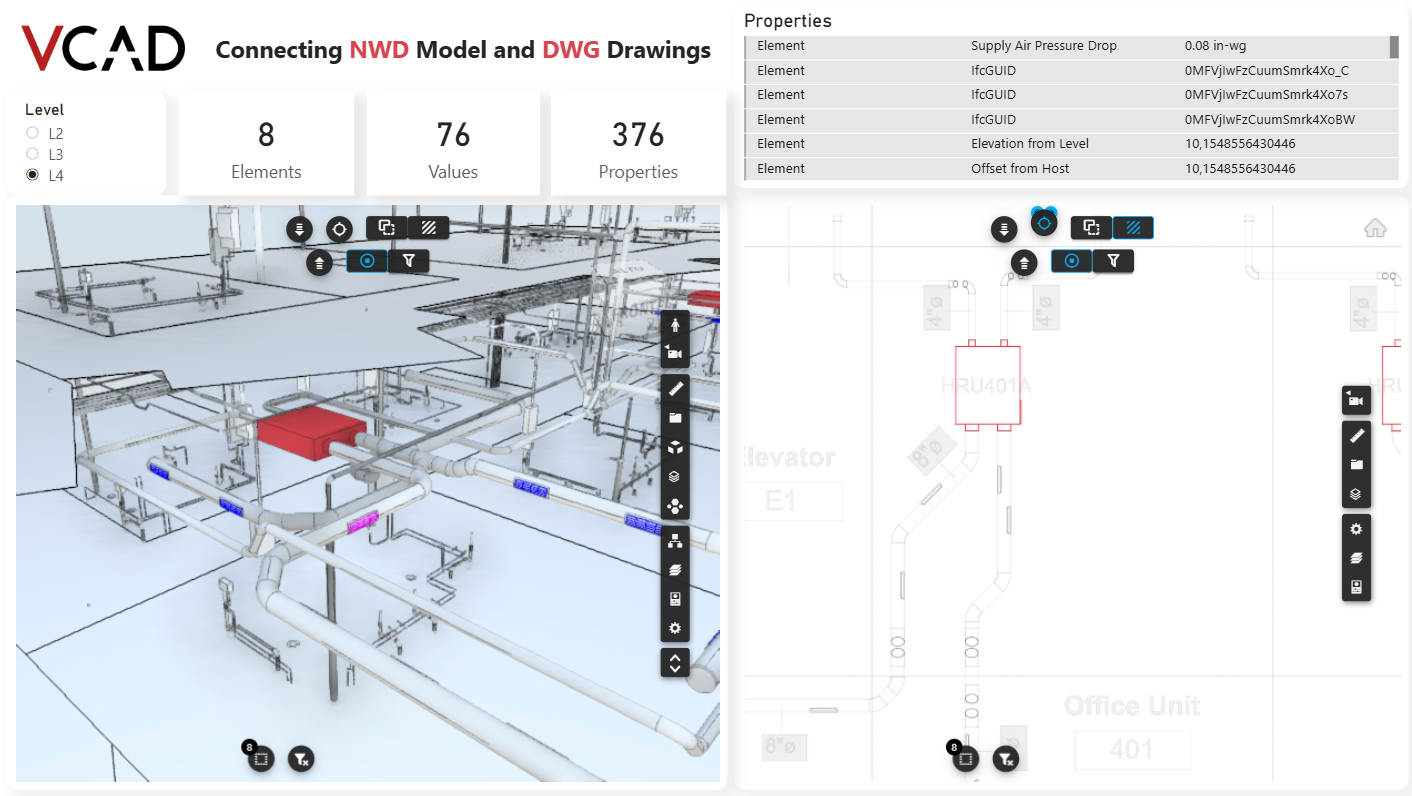This screenshot has height=796, width=1412.
Task: Toggle the blue diagonal-hatch button in drawing viewer
Action: (x=1133, y=228)
